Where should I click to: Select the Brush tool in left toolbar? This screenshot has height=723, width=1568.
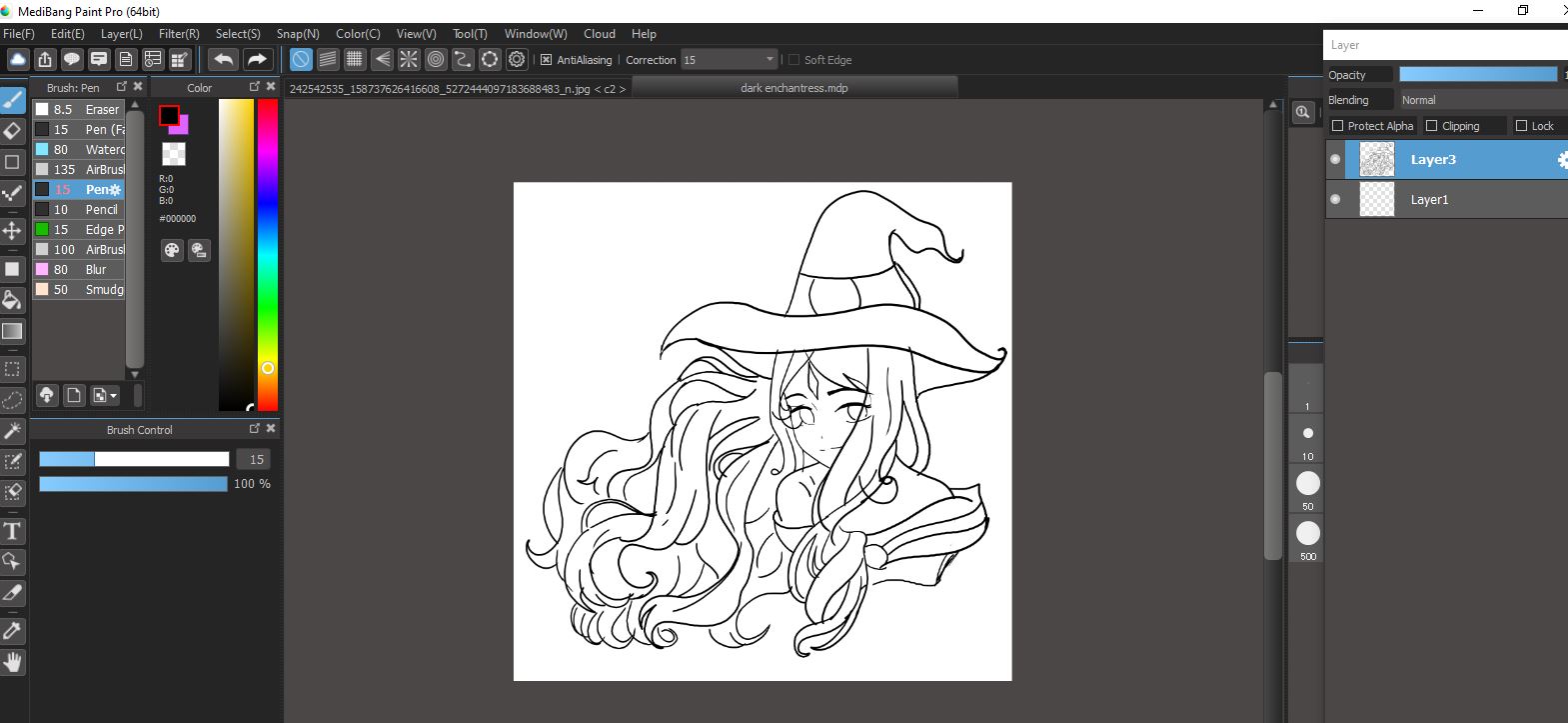12,100
